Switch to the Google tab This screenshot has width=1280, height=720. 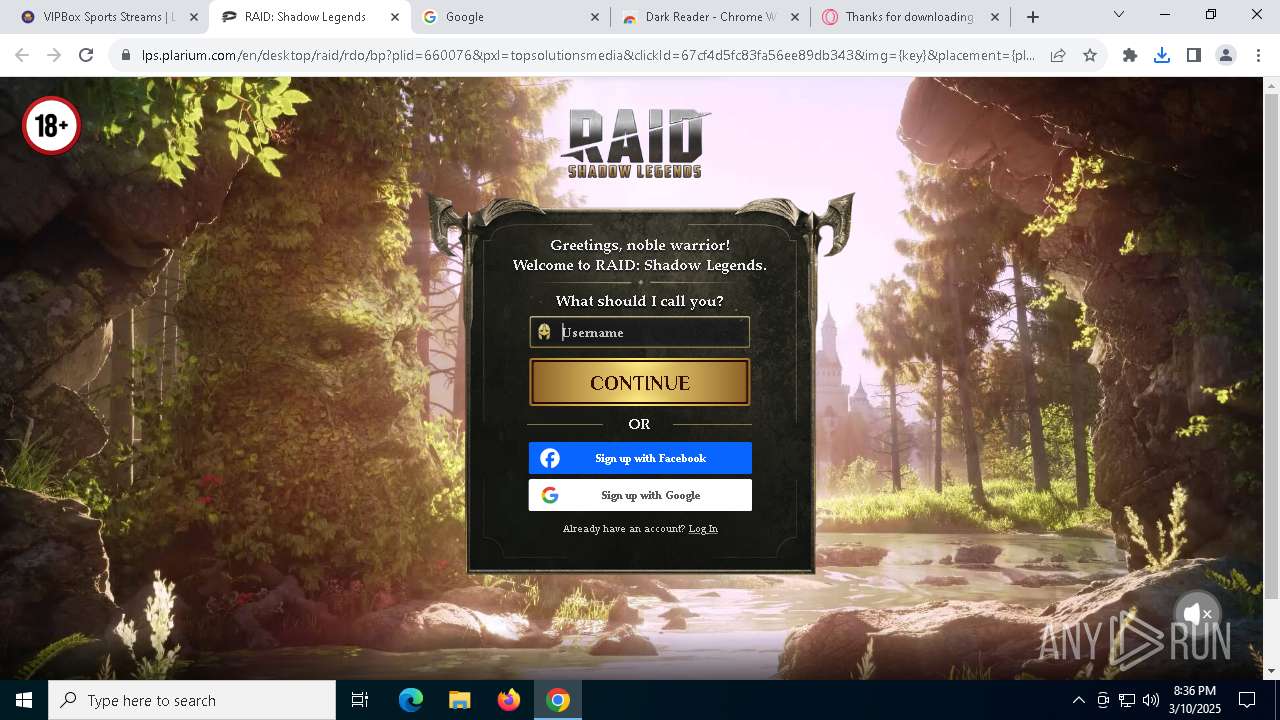[510, 17]
